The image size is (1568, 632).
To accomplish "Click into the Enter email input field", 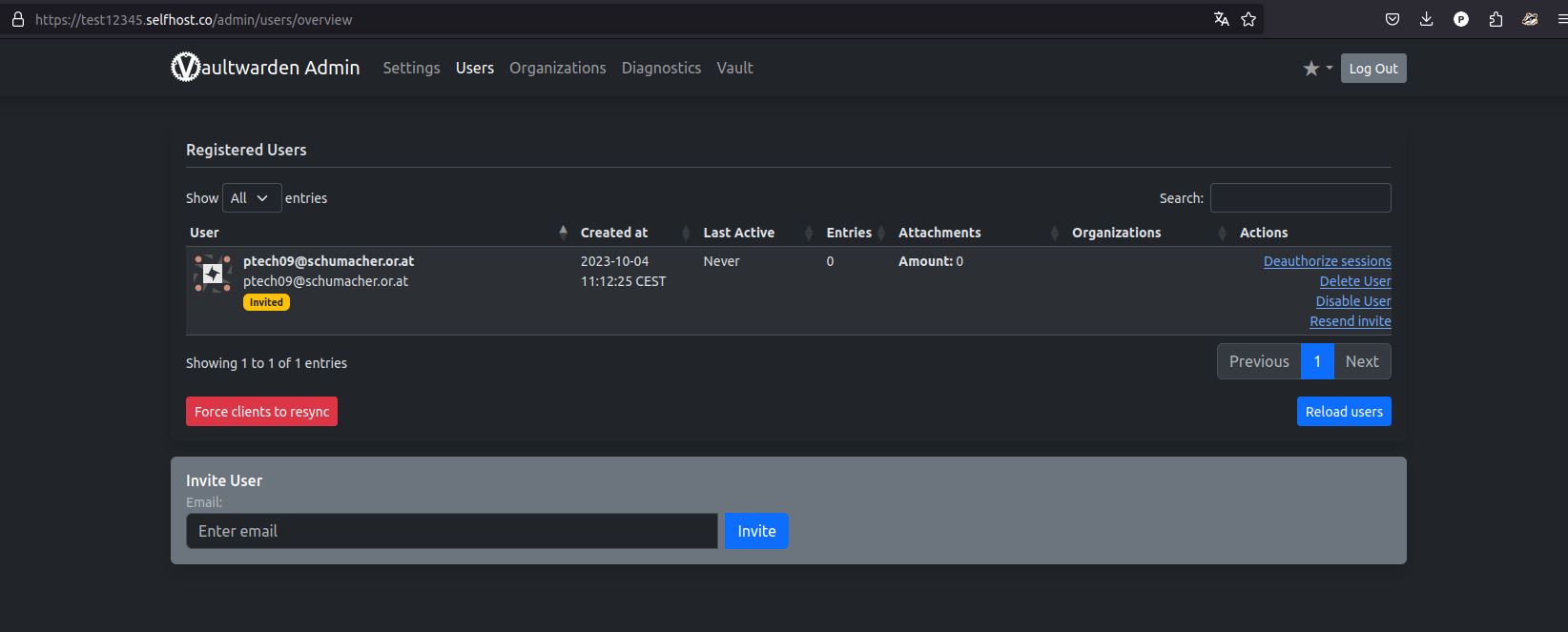I will click(451, 531).
